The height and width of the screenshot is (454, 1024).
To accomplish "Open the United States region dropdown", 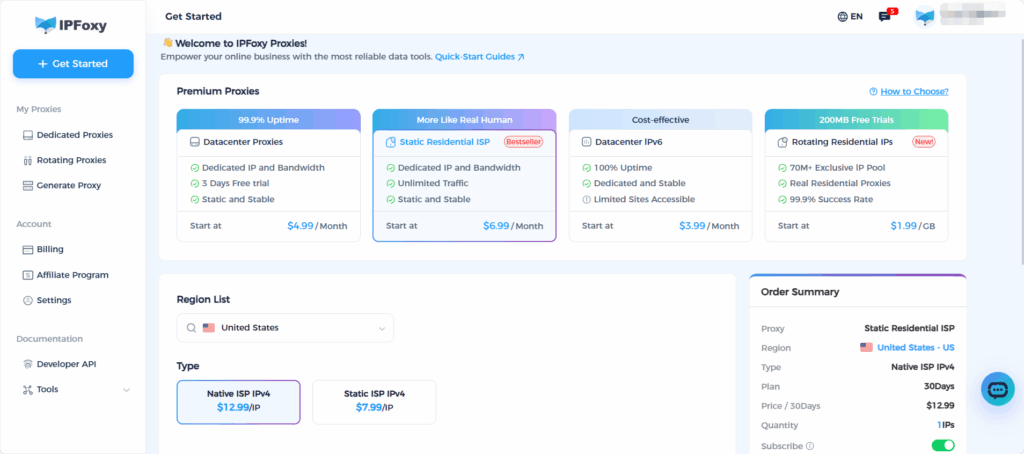I will click(285, 328).
